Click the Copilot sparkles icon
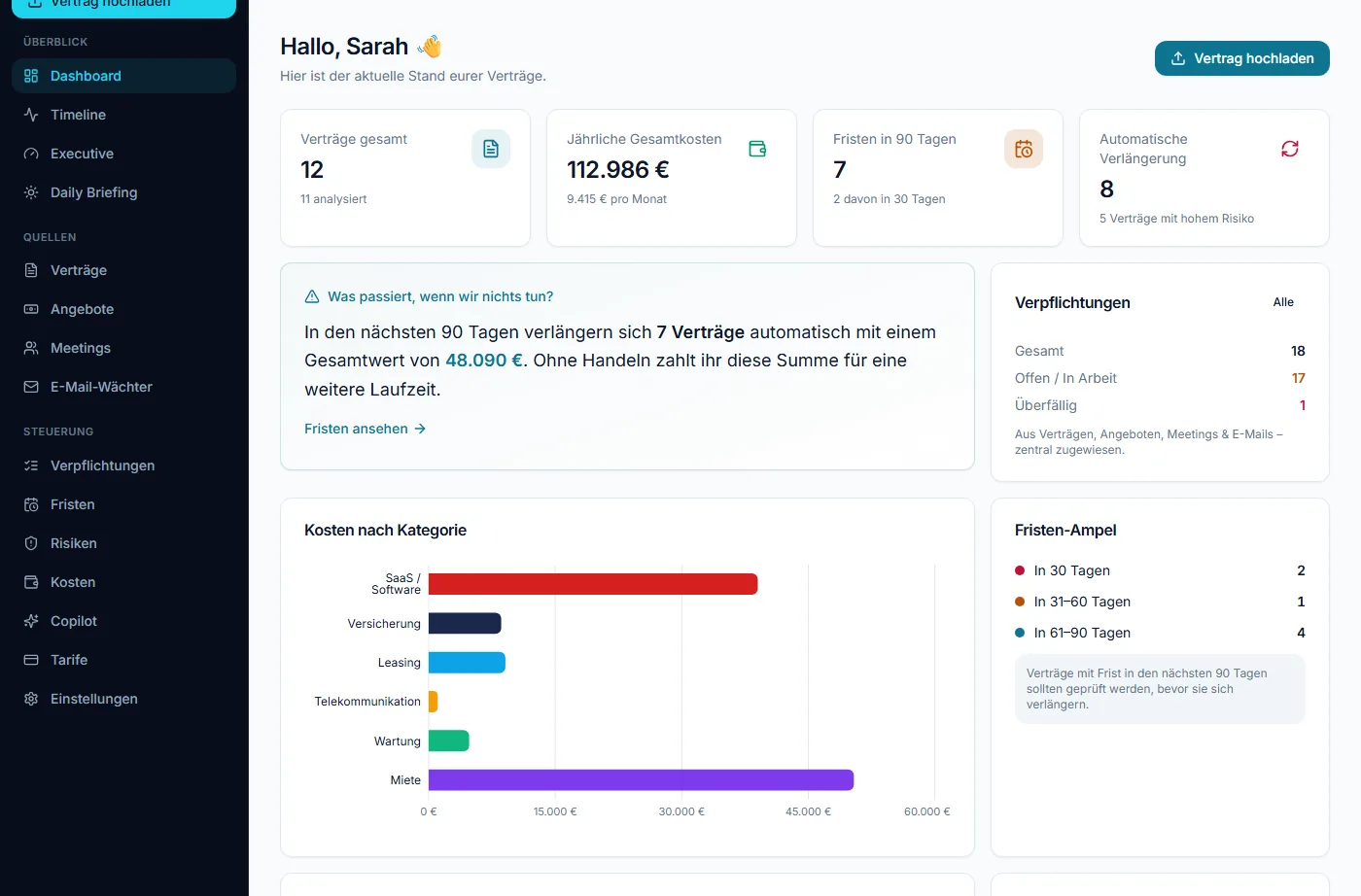The height and width of the screenshot is (896, 1361). [31, 621]
